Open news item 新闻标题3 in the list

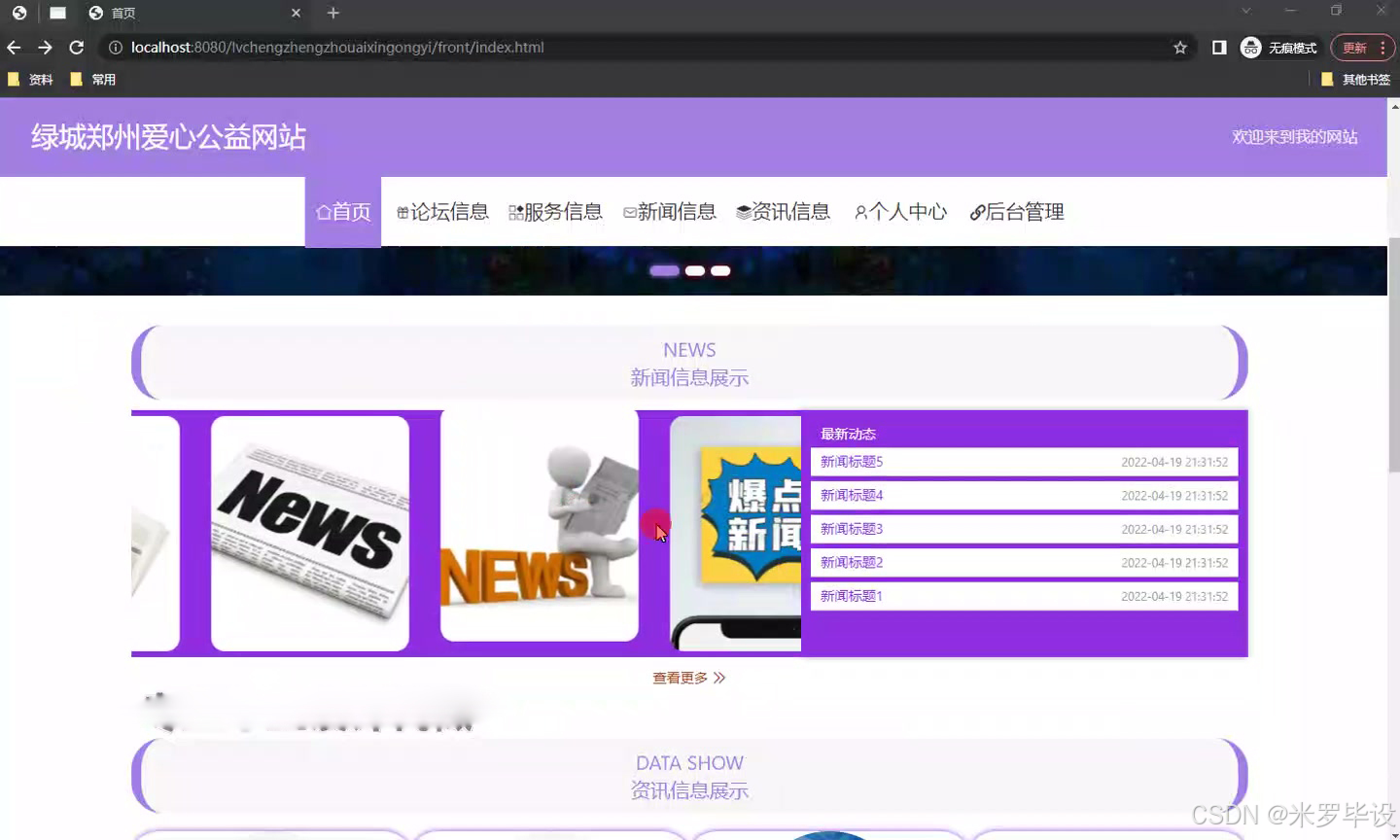[x=851, y=529]
